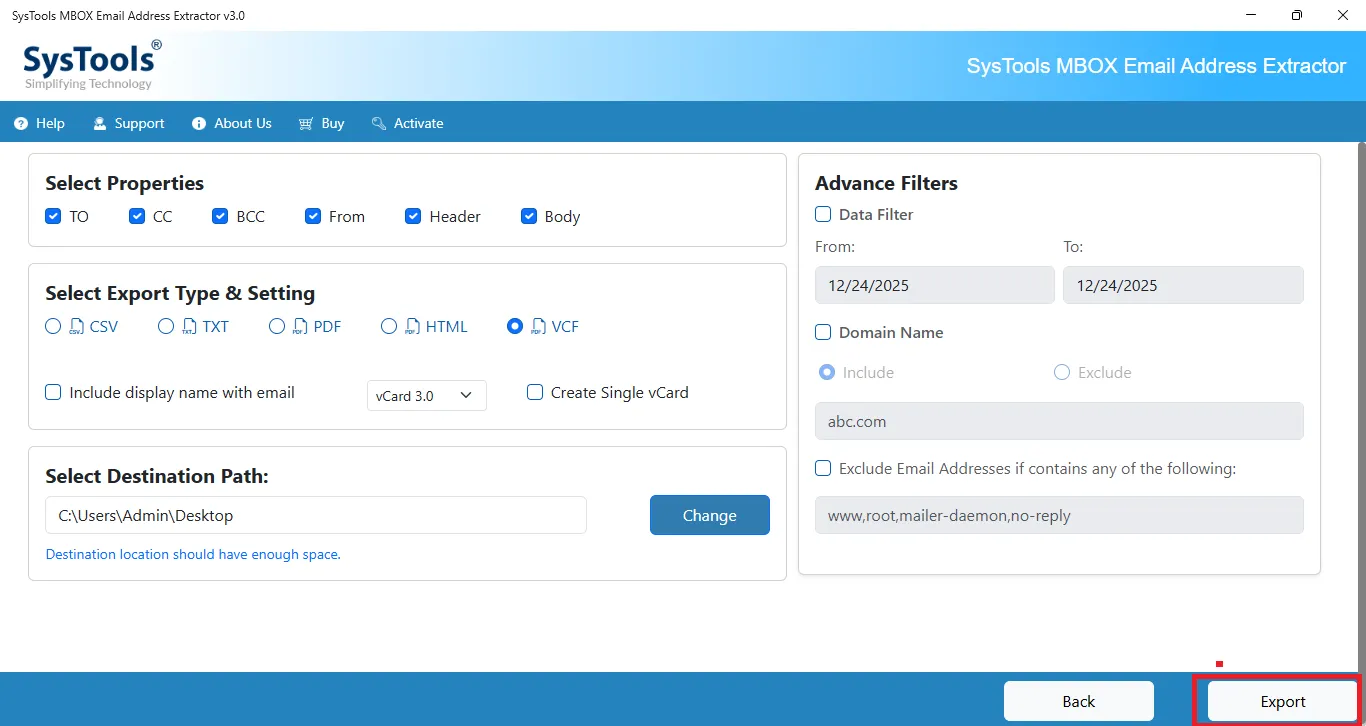Screen dimensions: 1366x726
Task: Click the Change destination button
Action: click(710, 516)
